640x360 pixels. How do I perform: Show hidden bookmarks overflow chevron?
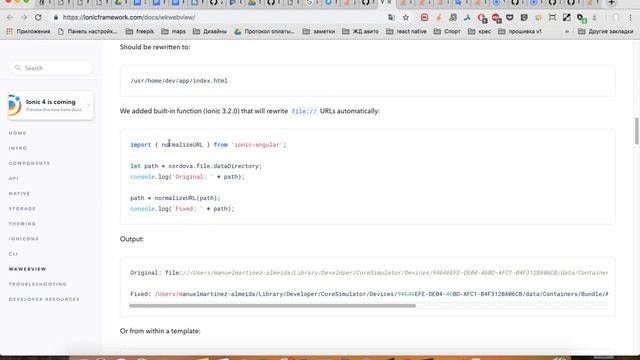(x=567, y=31)
